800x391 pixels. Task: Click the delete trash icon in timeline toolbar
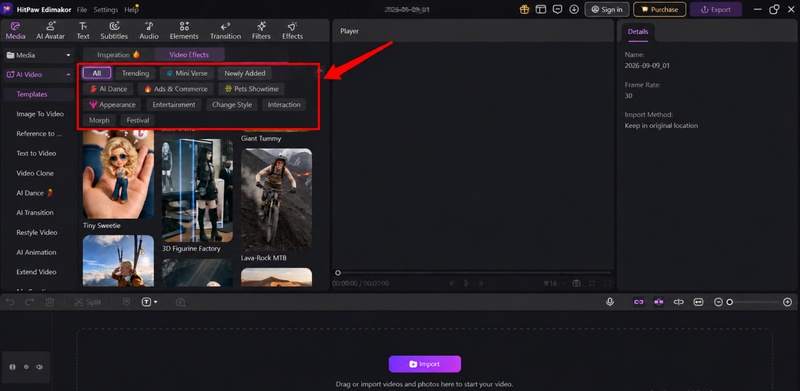tap(49, 302)
